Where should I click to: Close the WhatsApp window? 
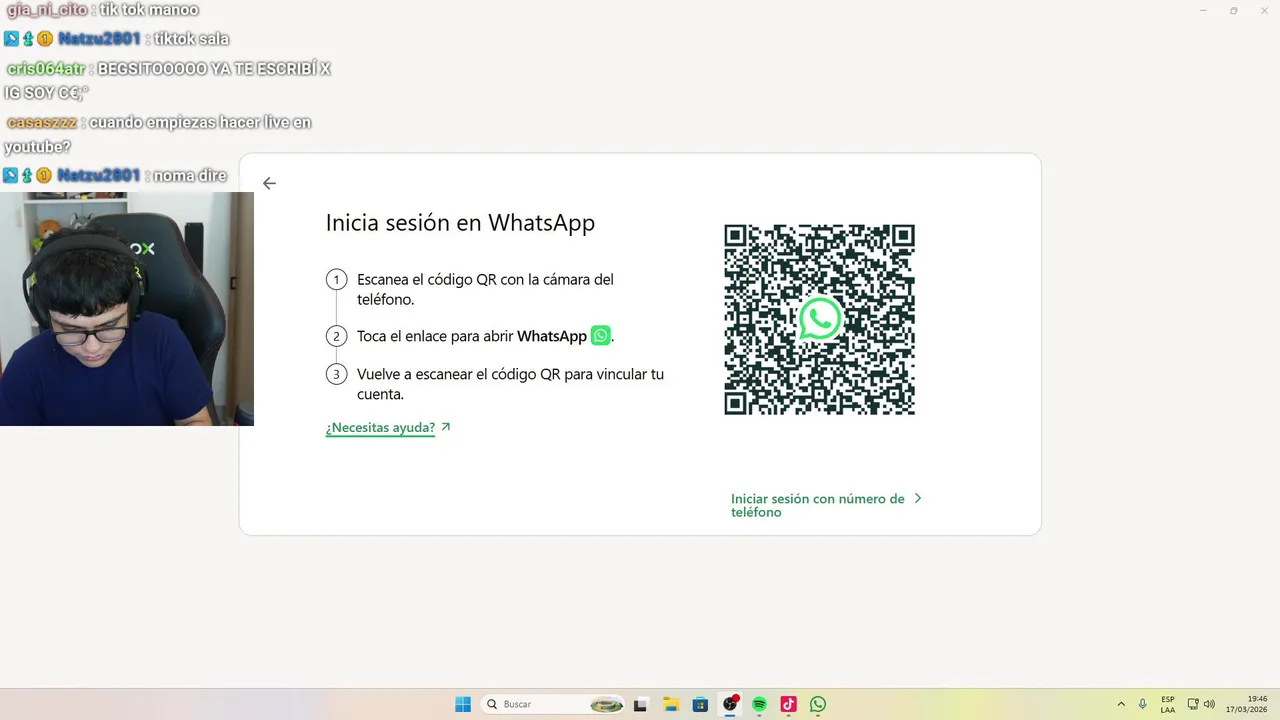point(1263,10)
